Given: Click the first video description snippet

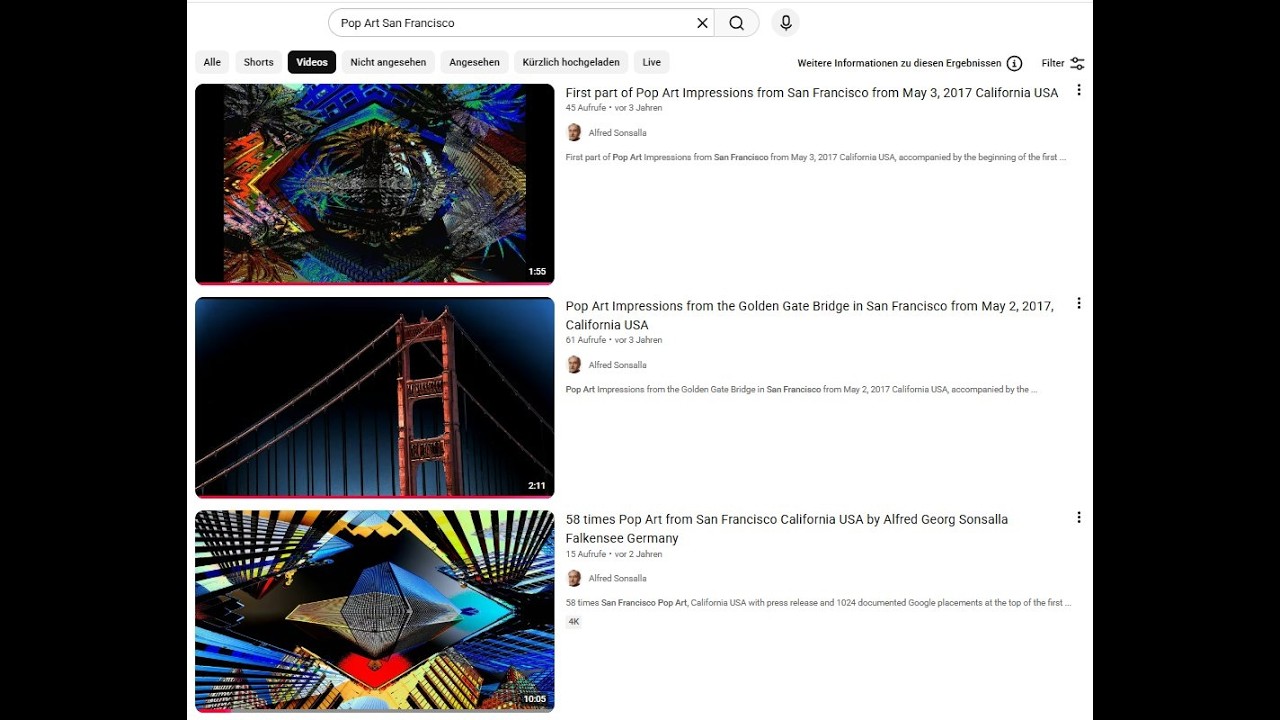Looking at the screenshot, I should click(x=816, y=157).
